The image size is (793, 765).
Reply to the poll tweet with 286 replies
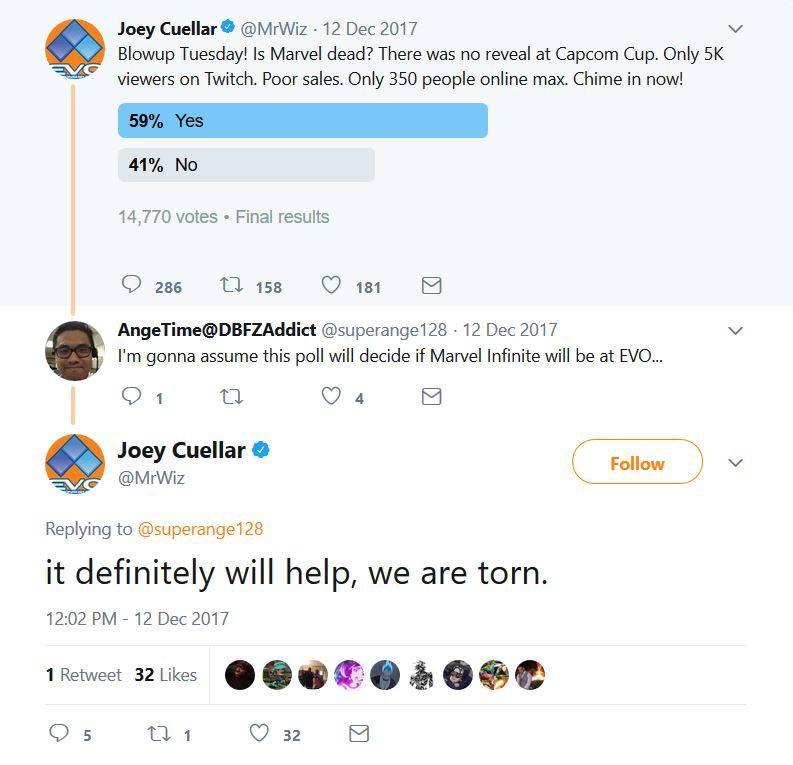point(132,286)
